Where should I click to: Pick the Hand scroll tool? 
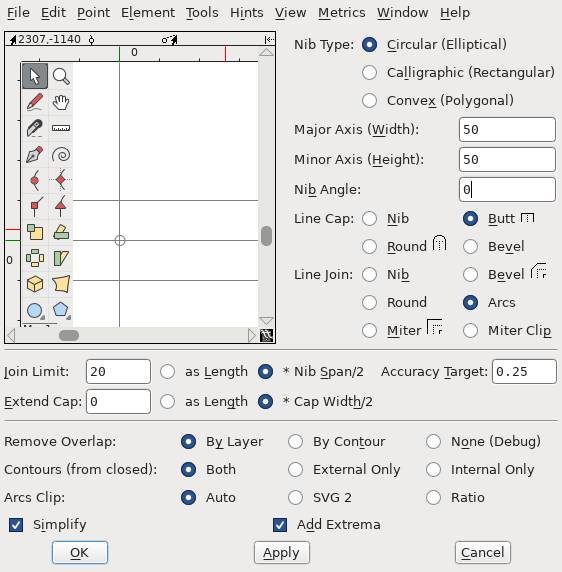pos(61,102)
